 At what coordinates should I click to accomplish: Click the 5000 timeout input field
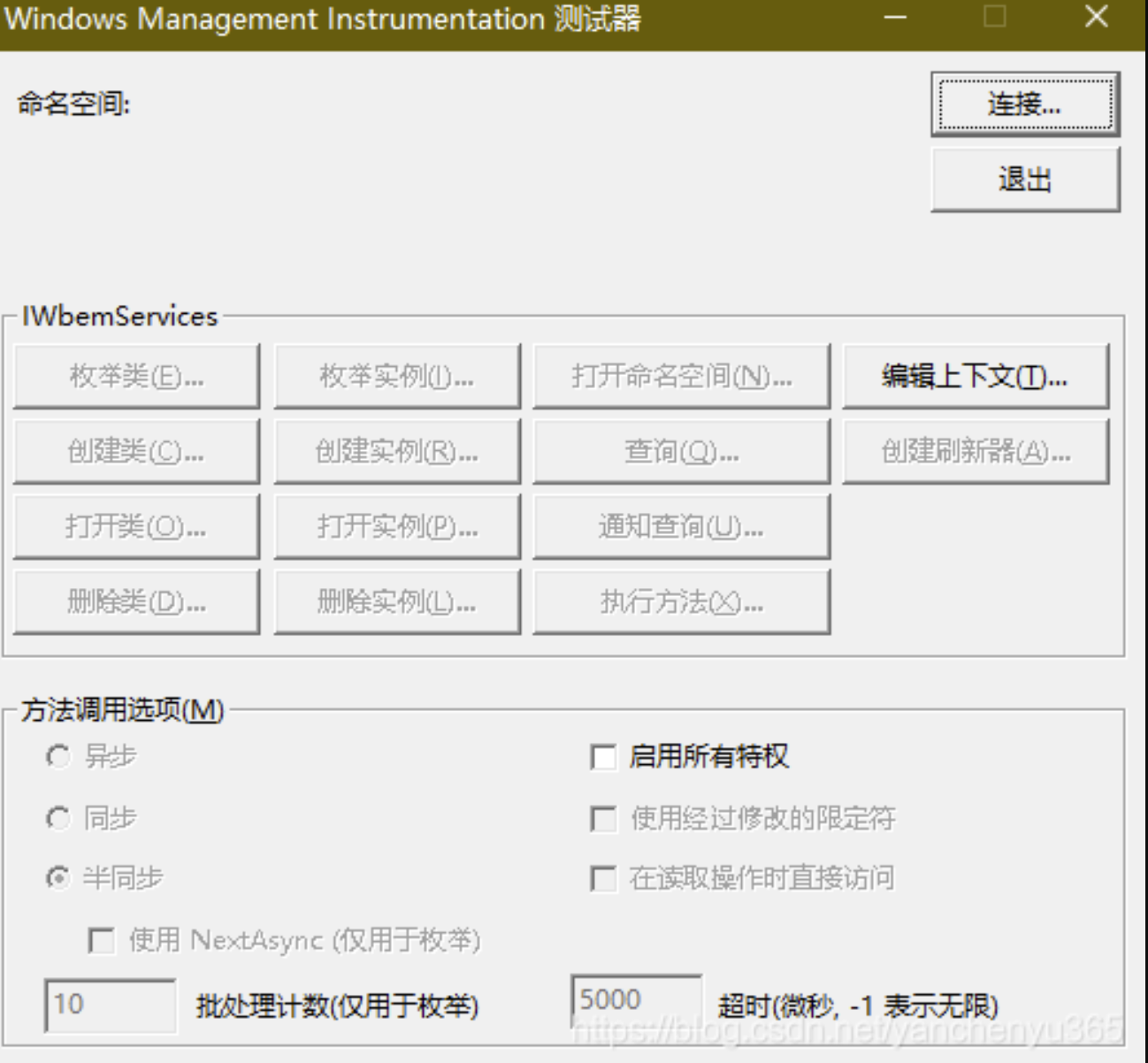tap(636, 999)
